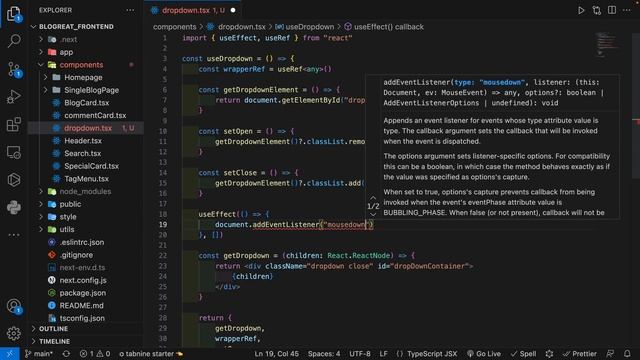This screenshot has width=640, height=360.
Task: Open the Extensions view
Action: pyautogui.click(x=13, y=124)
